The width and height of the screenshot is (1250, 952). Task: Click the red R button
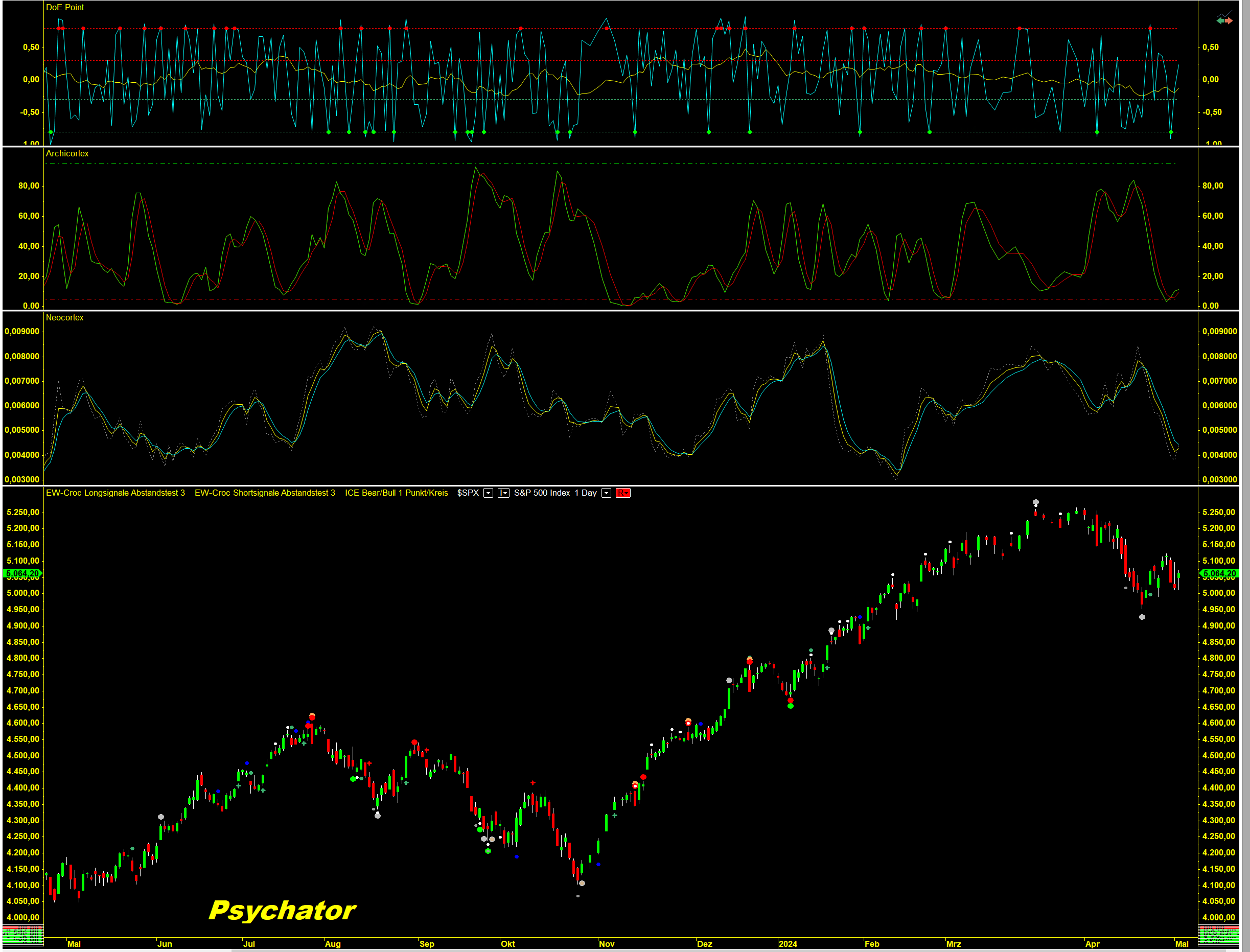click(x=623, y=493)
